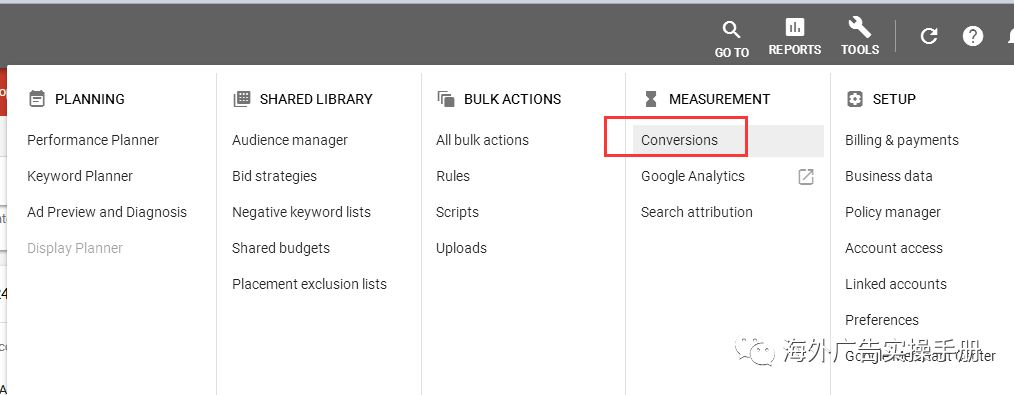This screenshot has height=395, width=1014.
Task: Select Audience manager in Shared Library
Action: point(290,140)
